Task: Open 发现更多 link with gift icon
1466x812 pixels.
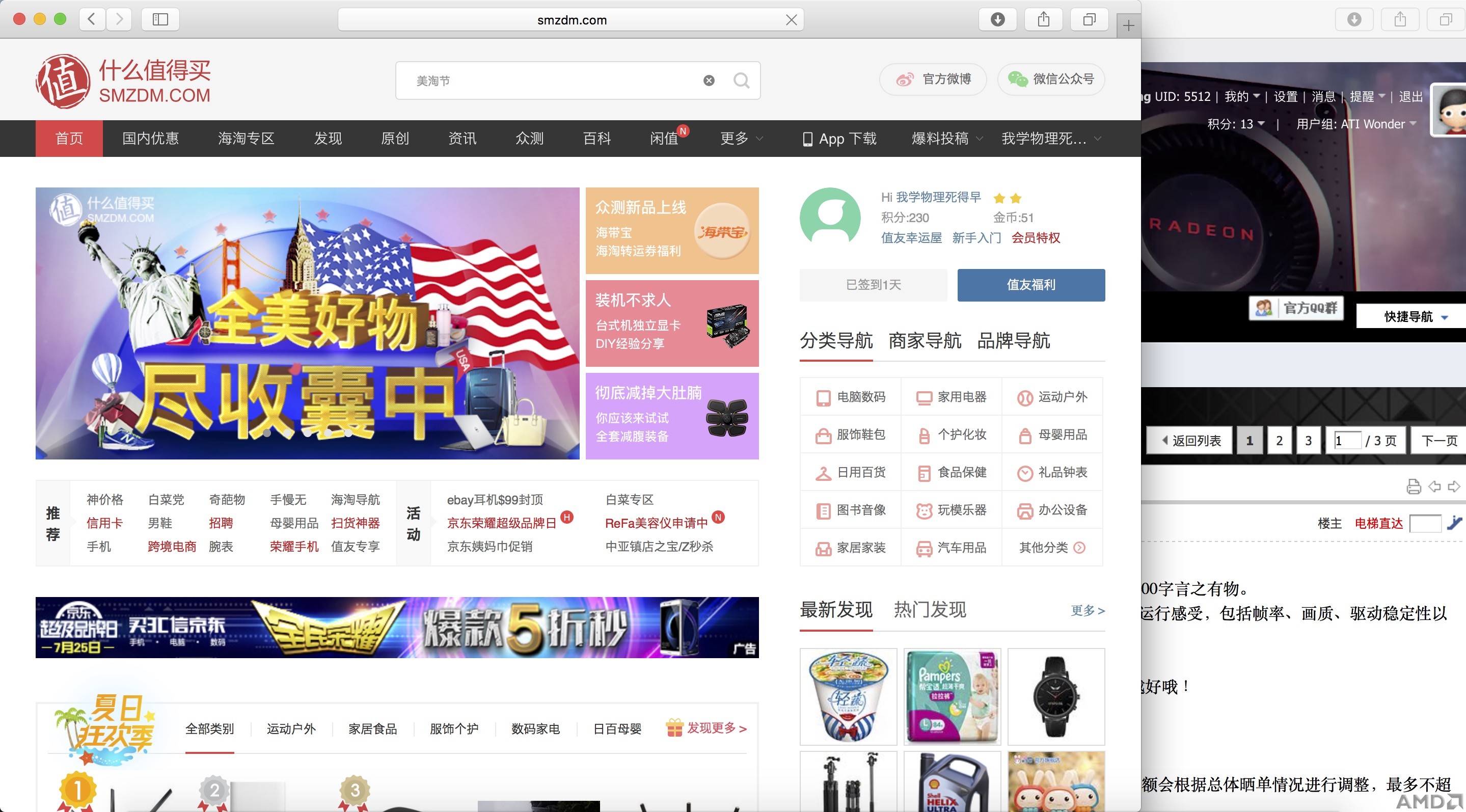Action: pos(706,728)
